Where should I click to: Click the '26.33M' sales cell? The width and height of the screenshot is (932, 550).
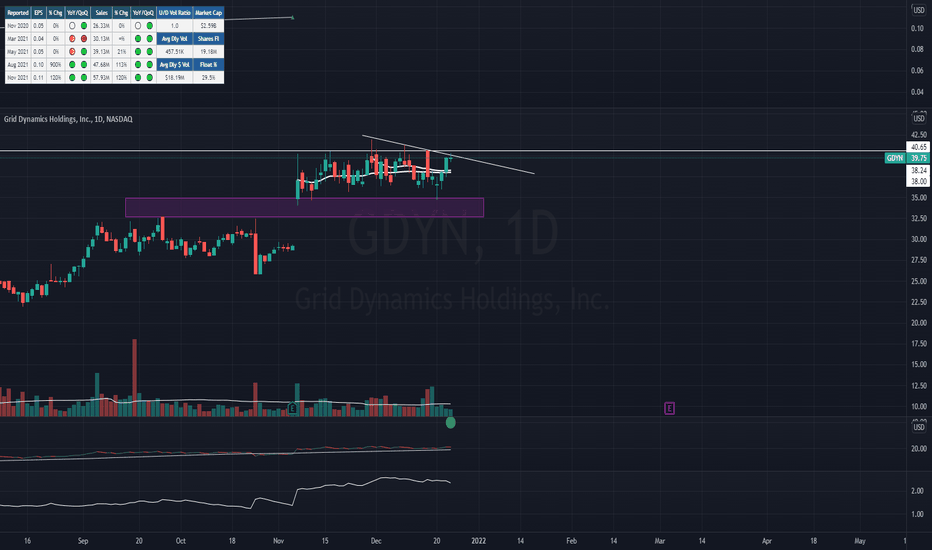click(x=102, y=26)
